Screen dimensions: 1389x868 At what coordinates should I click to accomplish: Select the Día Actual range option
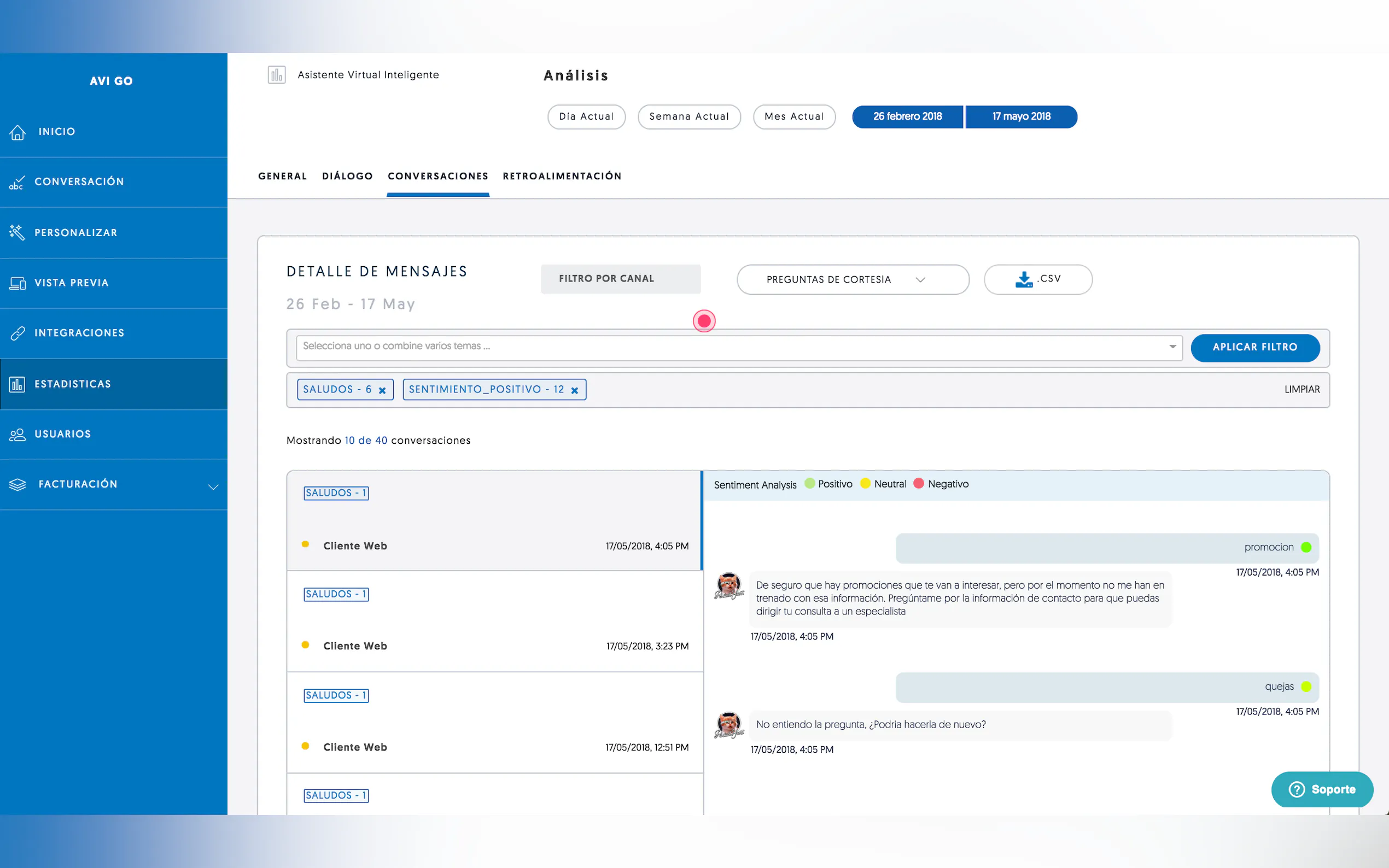[586, 116]
